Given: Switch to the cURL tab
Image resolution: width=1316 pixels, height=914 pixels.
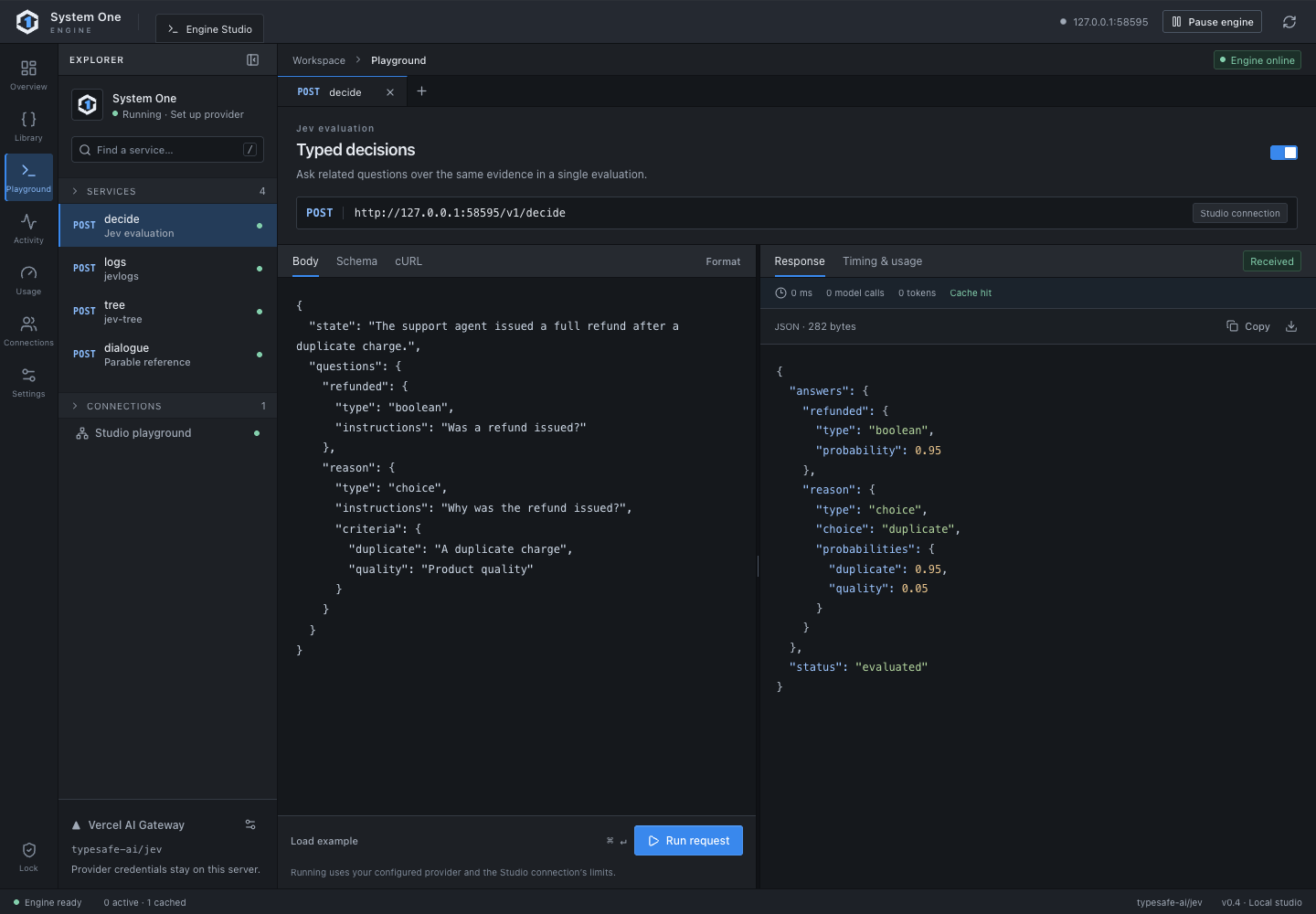Looking at the screenshot, I should 409,261.
